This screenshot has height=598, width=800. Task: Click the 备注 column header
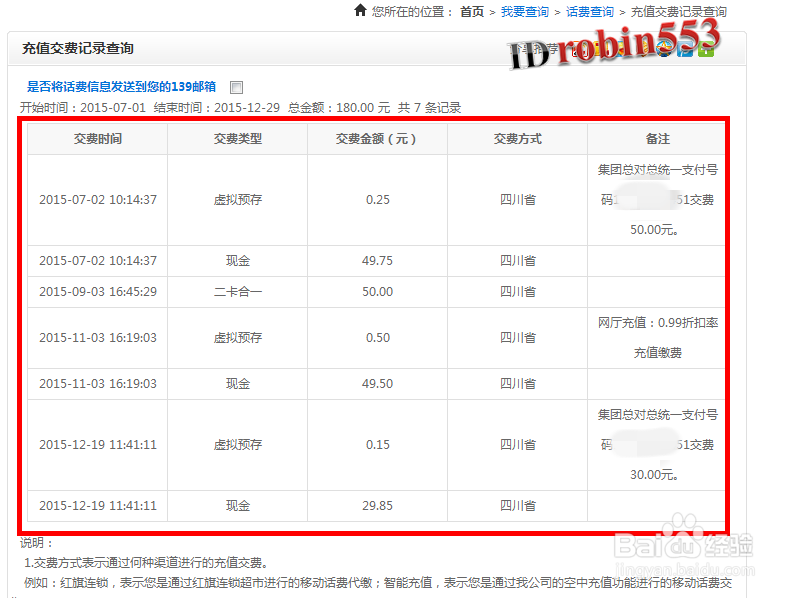(x=657, y=139)
